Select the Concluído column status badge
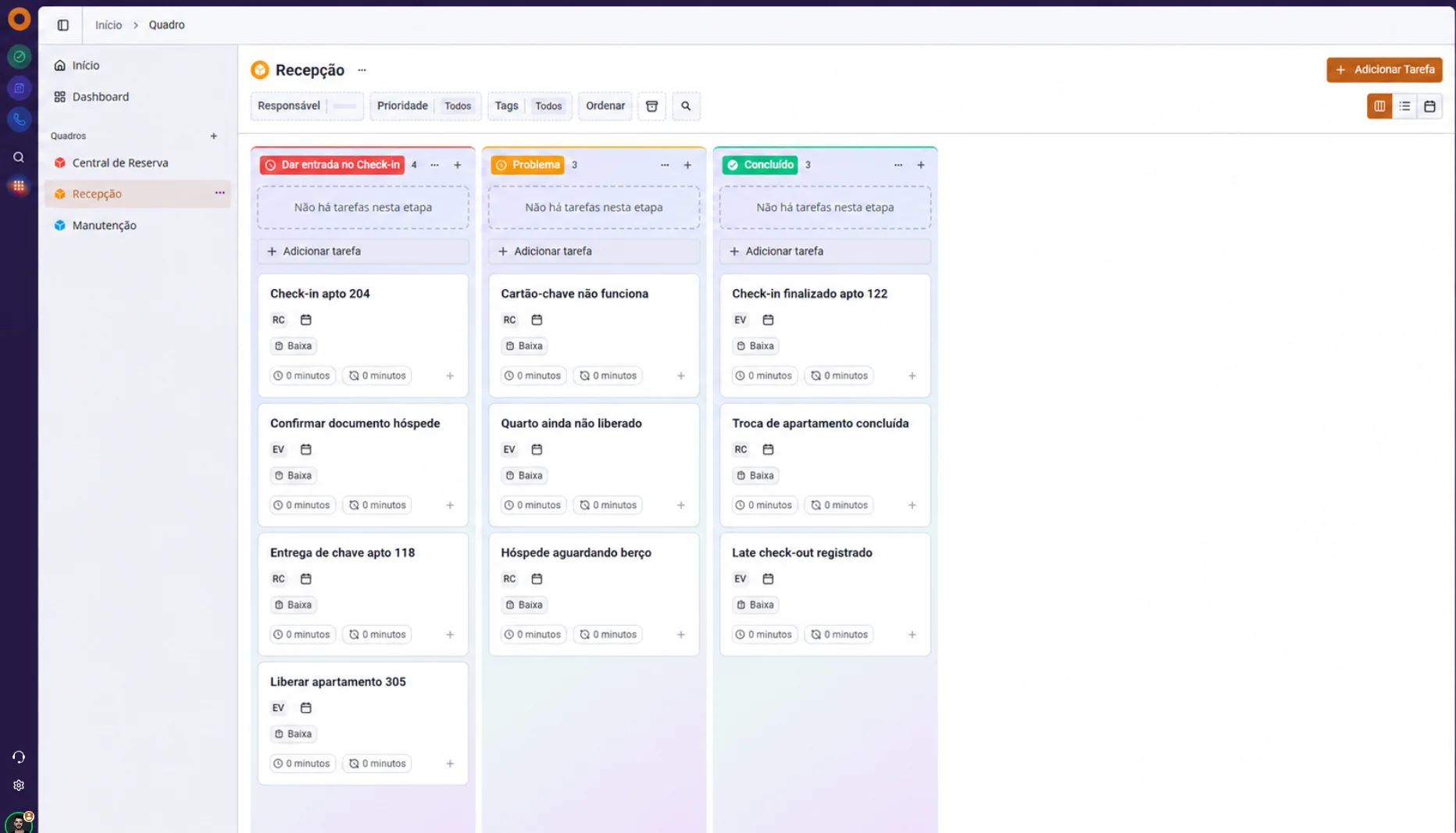1456x833 pixels. coord(759,165)
